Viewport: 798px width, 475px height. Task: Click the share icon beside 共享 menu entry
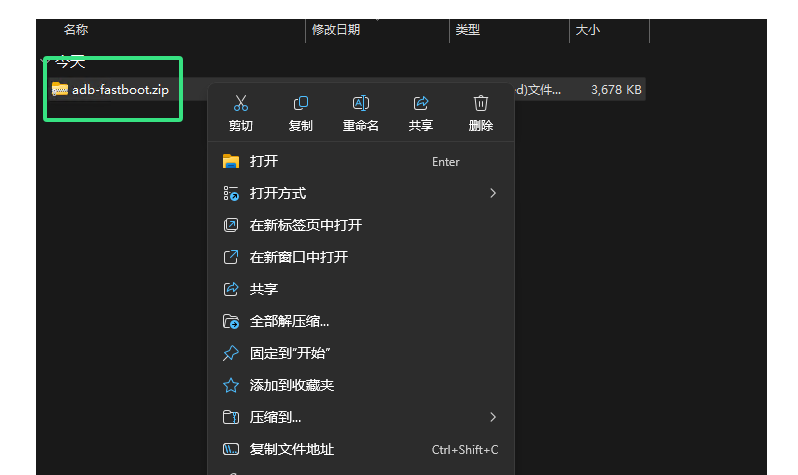point(231,289)
